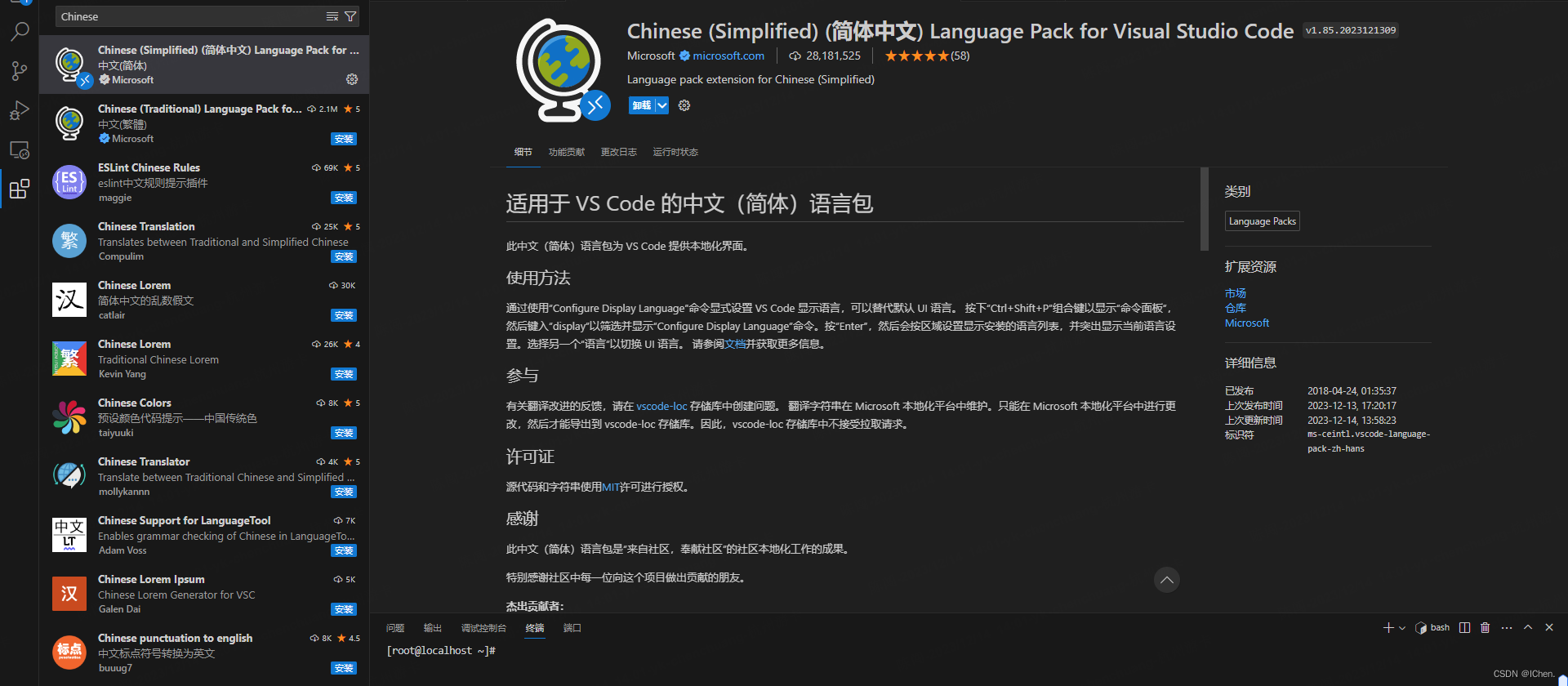Open the extensions filter funnel icon
This screenshot has height=686, width=1568.
[x=350, y=16]
